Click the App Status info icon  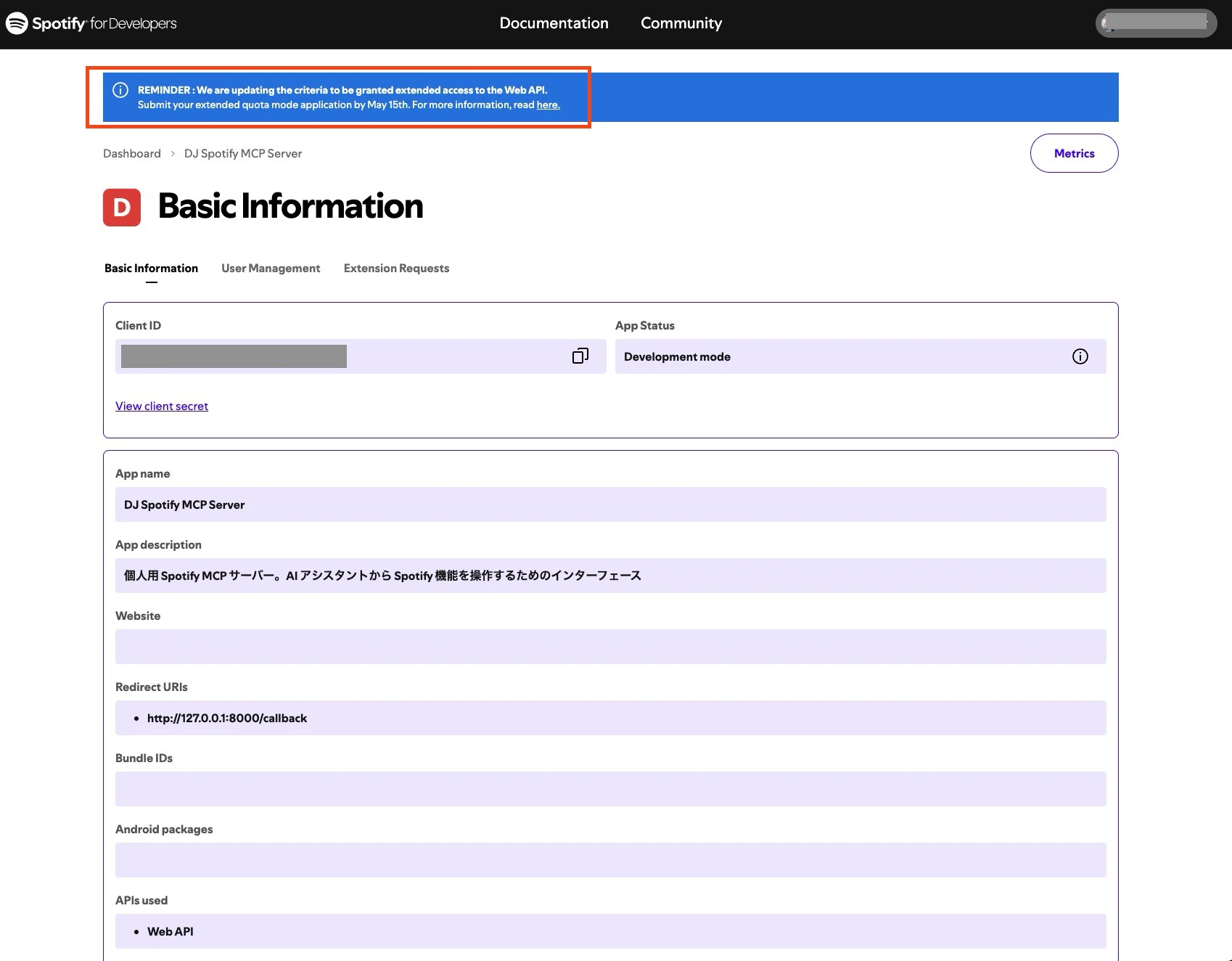[x=1080, y=356]
